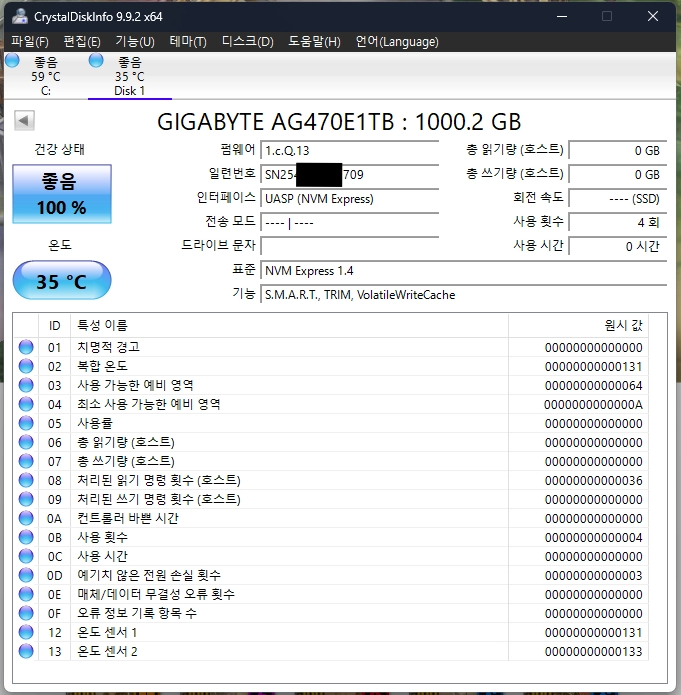Click status orb for 0D 예기치 않은 전원 손실 횟수
The width and height of the screenshot is (681, 695).
pyautogui.click(x=26, y=575)
